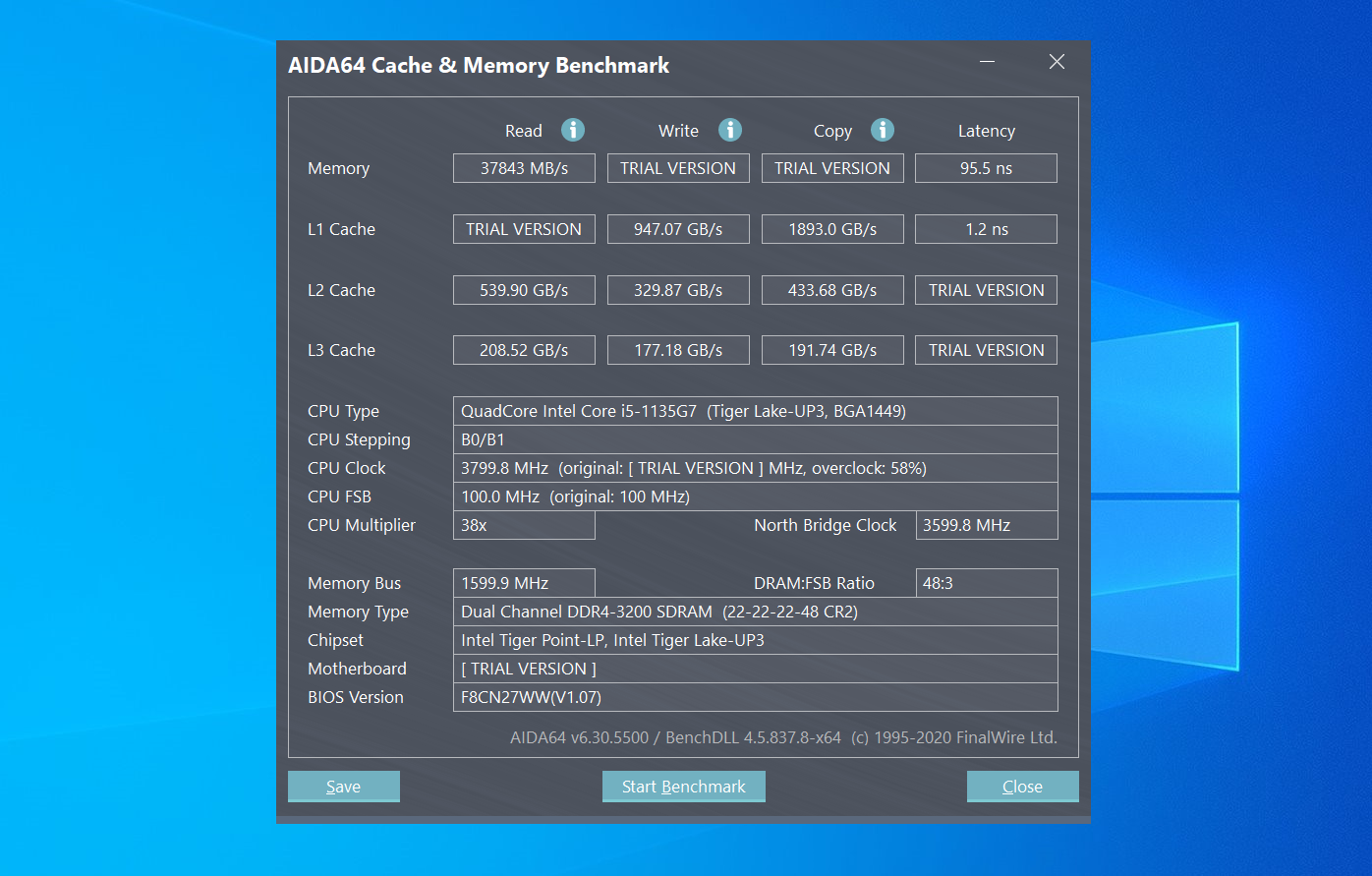Image resolution: width=1372 pixels, height=876 pixels.
Task: Close the window with the X icon
Action: coord(1057,62)
